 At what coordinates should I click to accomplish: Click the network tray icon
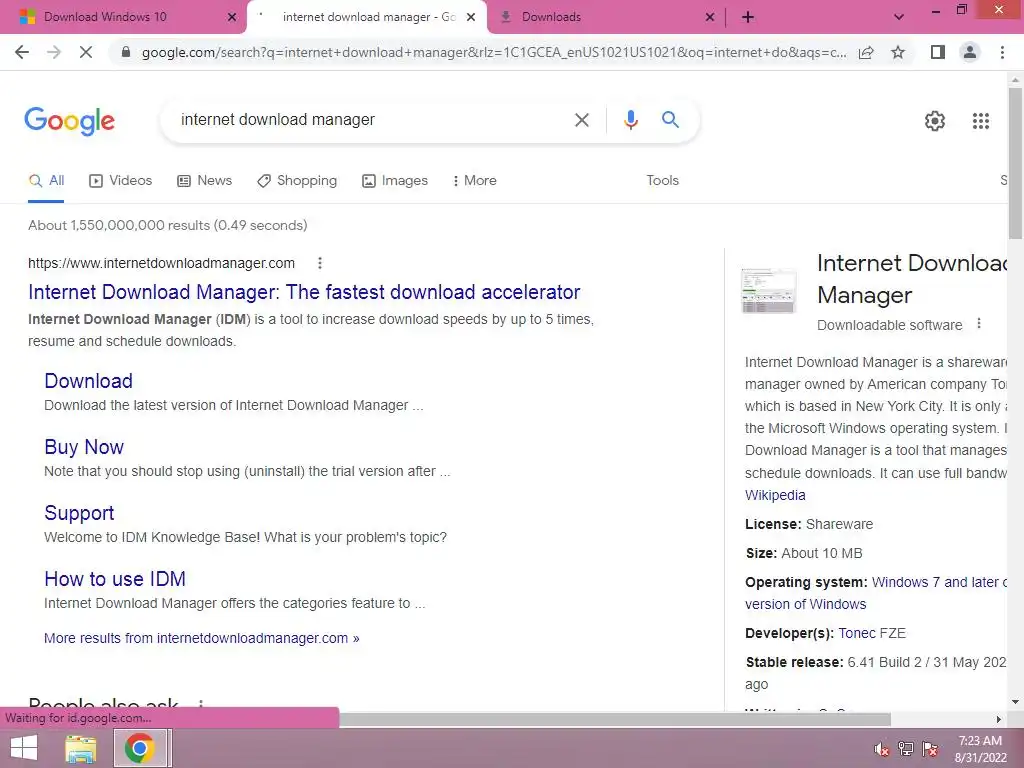click(x=906, y=749)
